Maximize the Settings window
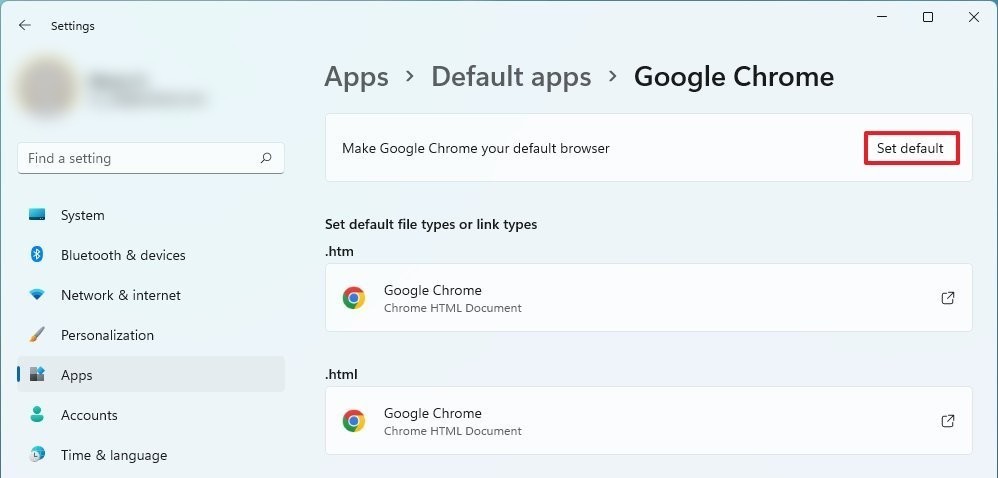Screen dimensions: 998x478 coord(928,17)
